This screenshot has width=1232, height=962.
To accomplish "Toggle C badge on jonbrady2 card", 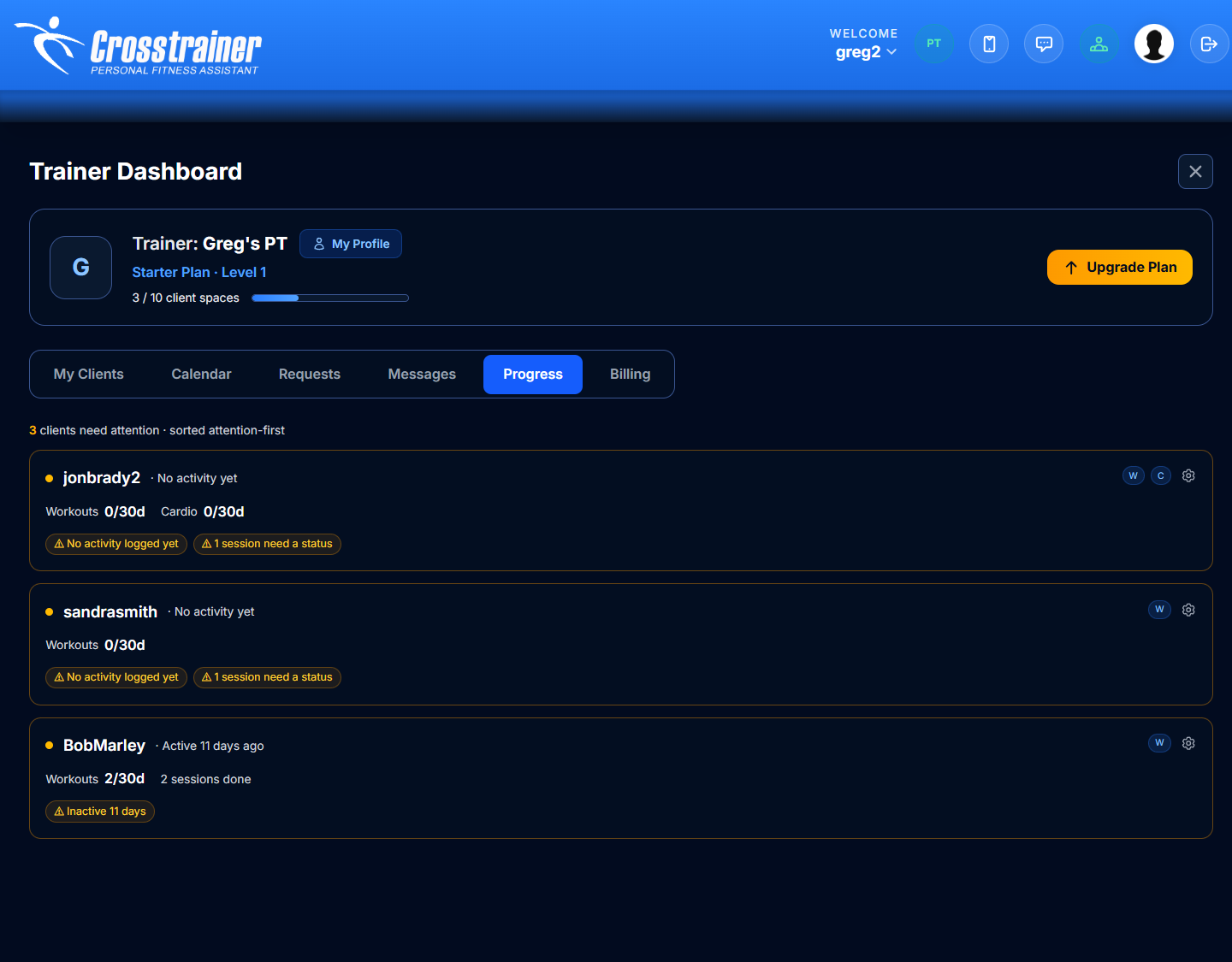I will 1161,475.
